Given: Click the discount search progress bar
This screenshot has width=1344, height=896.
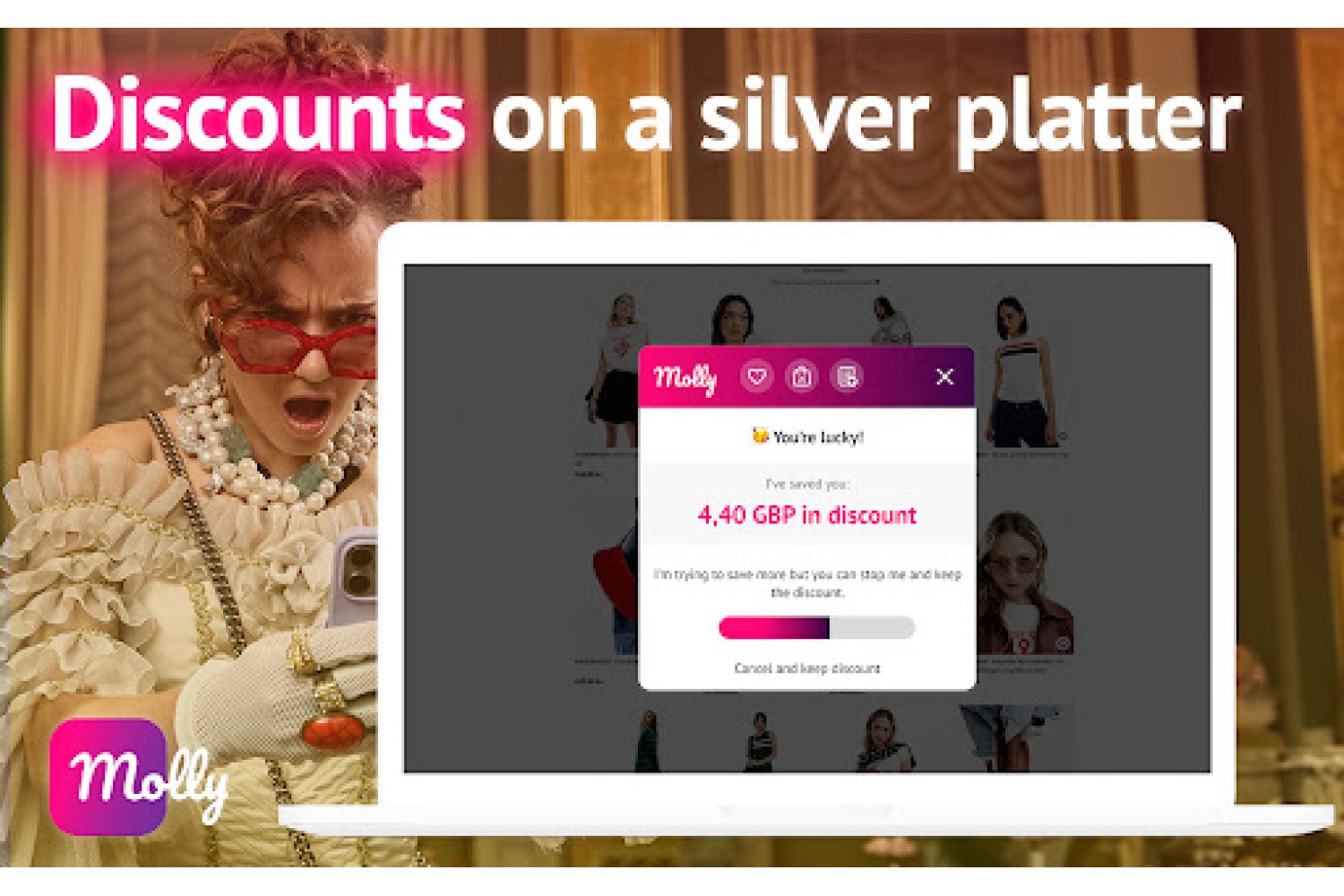Looking at the screenshot, I should pos(816,627).
